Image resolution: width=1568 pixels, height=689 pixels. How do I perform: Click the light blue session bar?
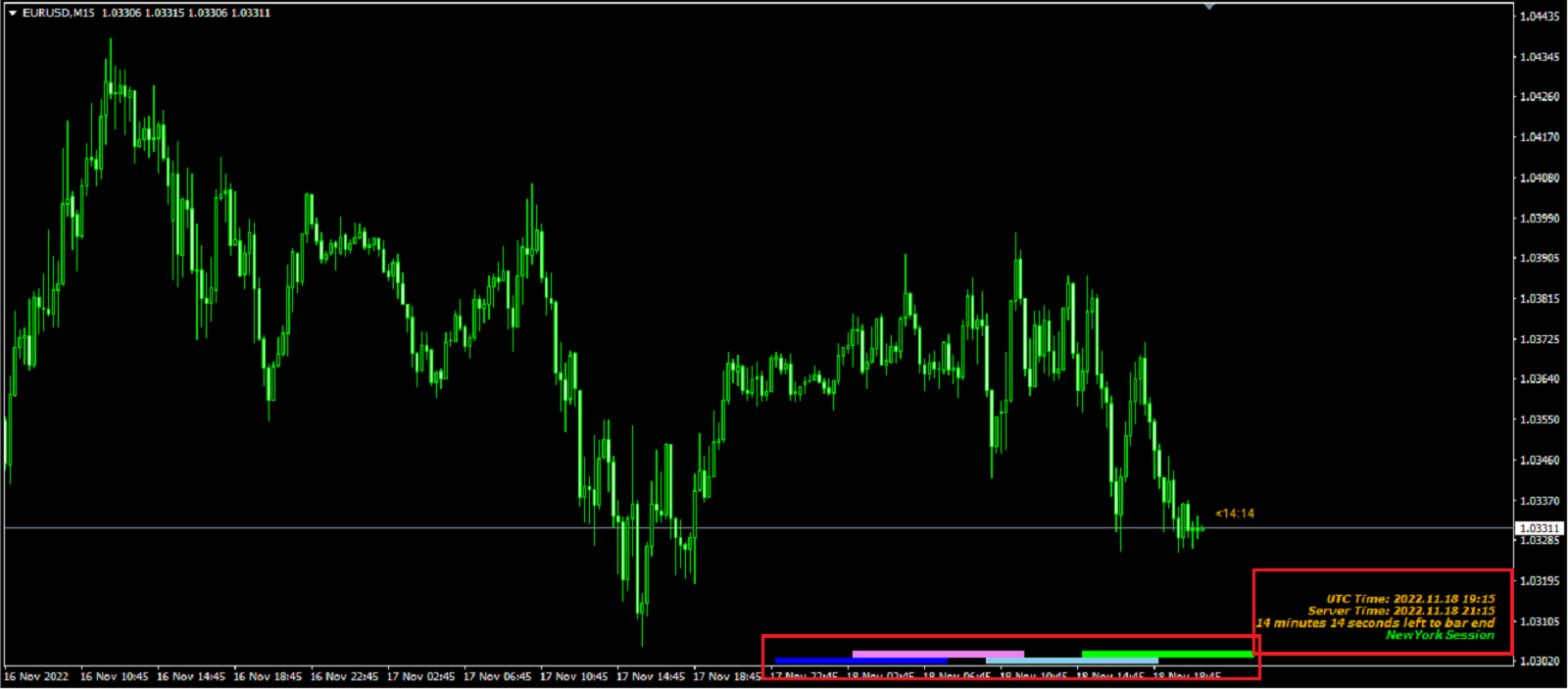1071,661
